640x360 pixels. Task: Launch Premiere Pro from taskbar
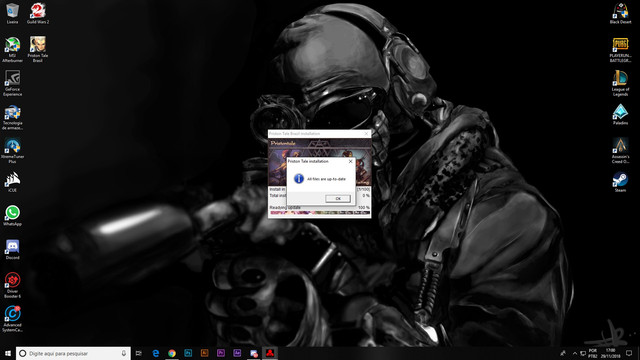tap(221, 353)
